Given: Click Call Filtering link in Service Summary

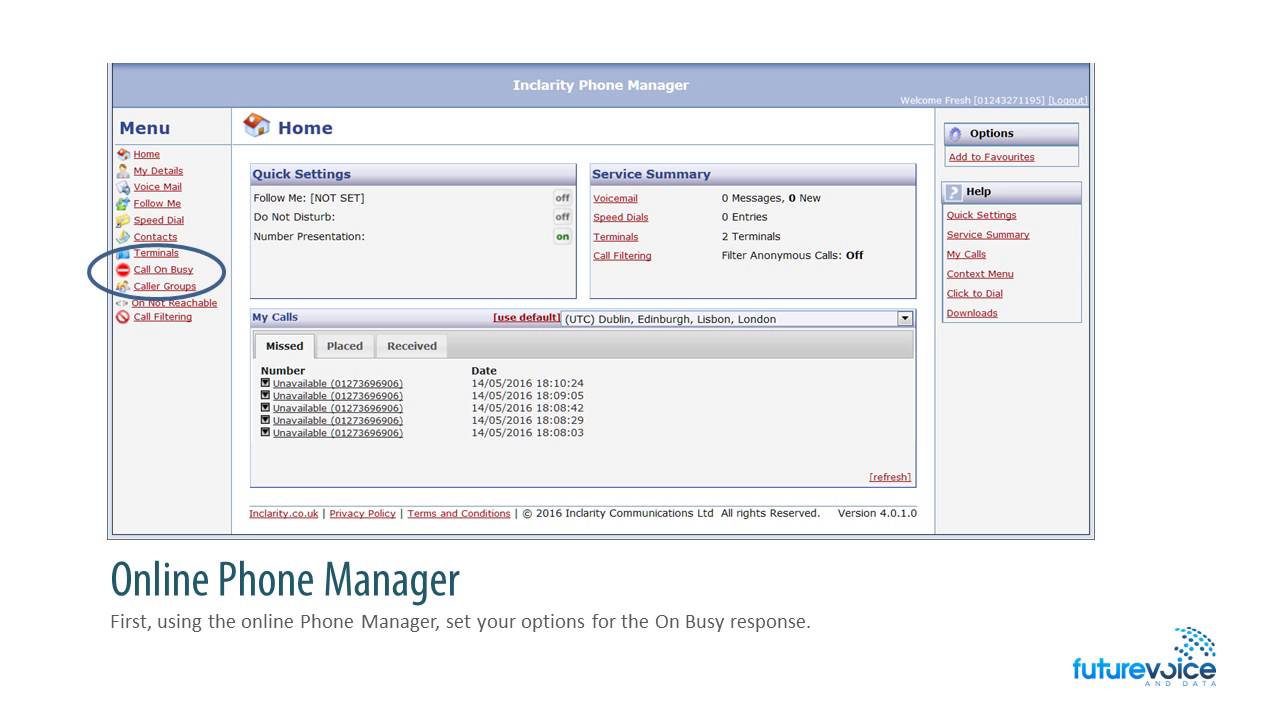Looking at the screenshot, I should coord(622,256).
